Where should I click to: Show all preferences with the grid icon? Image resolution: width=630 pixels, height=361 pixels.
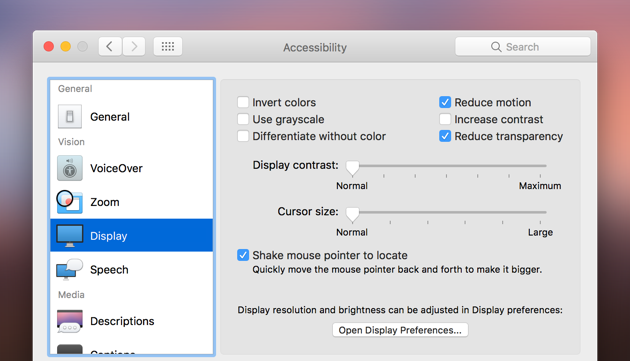168,47
